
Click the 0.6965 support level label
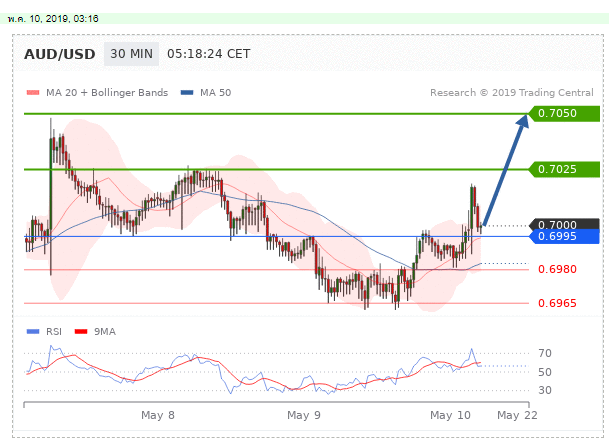coord(557,303)
